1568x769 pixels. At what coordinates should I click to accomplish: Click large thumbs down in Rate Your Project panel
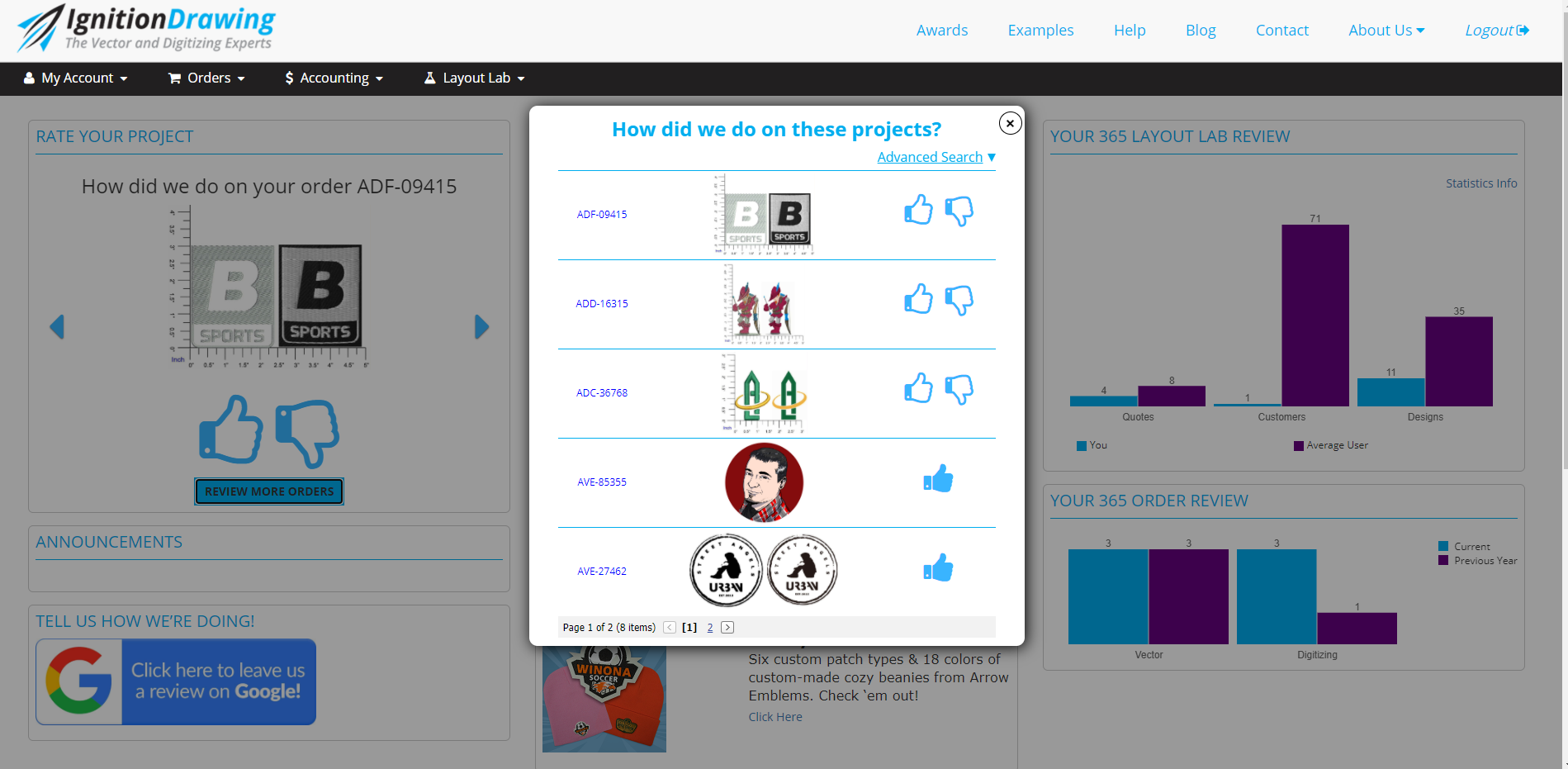tap(307, 433)
